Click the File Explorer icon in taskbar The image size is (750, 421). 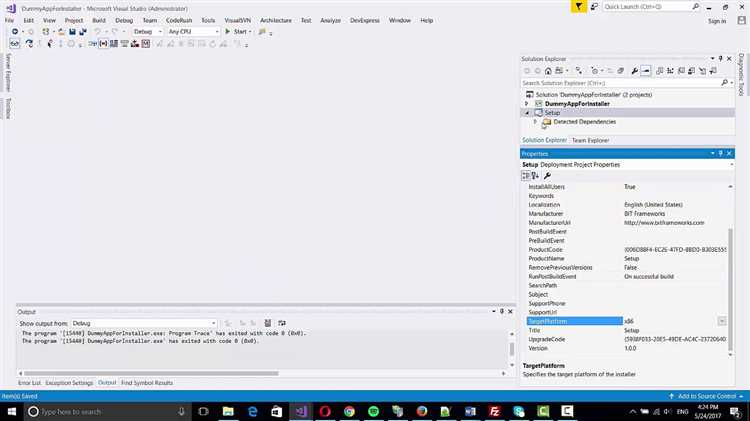point(228,411)
